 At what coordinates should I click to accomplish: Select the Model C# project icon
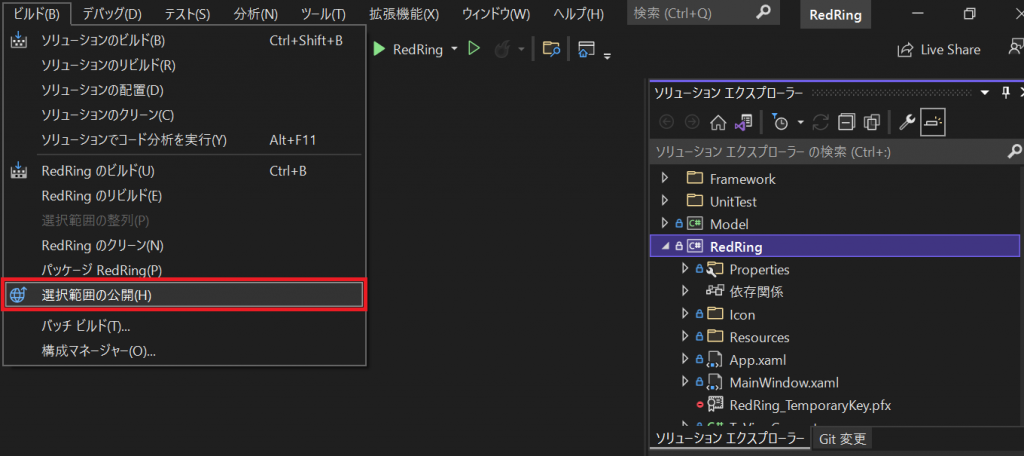[695, 223]
